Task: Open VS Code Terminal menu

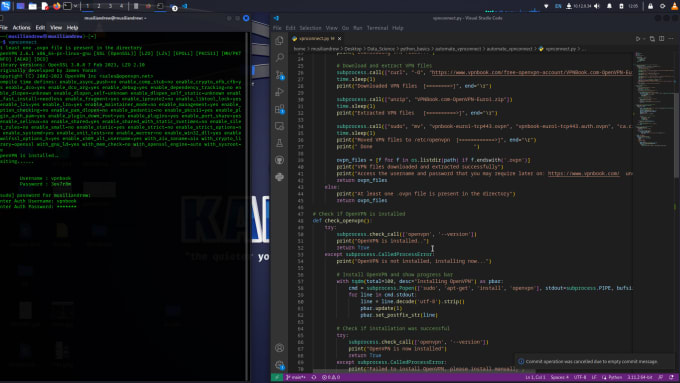Action: coord(377,28)
